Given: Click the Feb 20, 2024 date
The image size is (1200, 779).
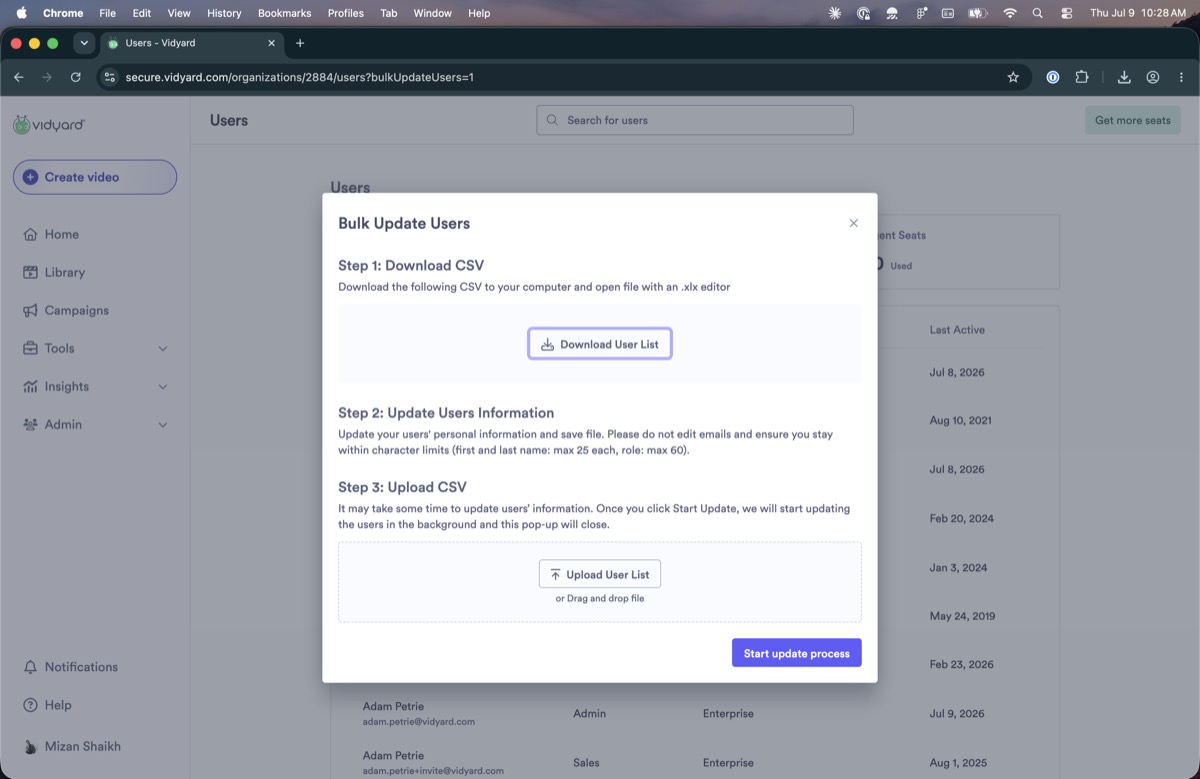Looking at the screenshot, I should (x=960, y=519).
